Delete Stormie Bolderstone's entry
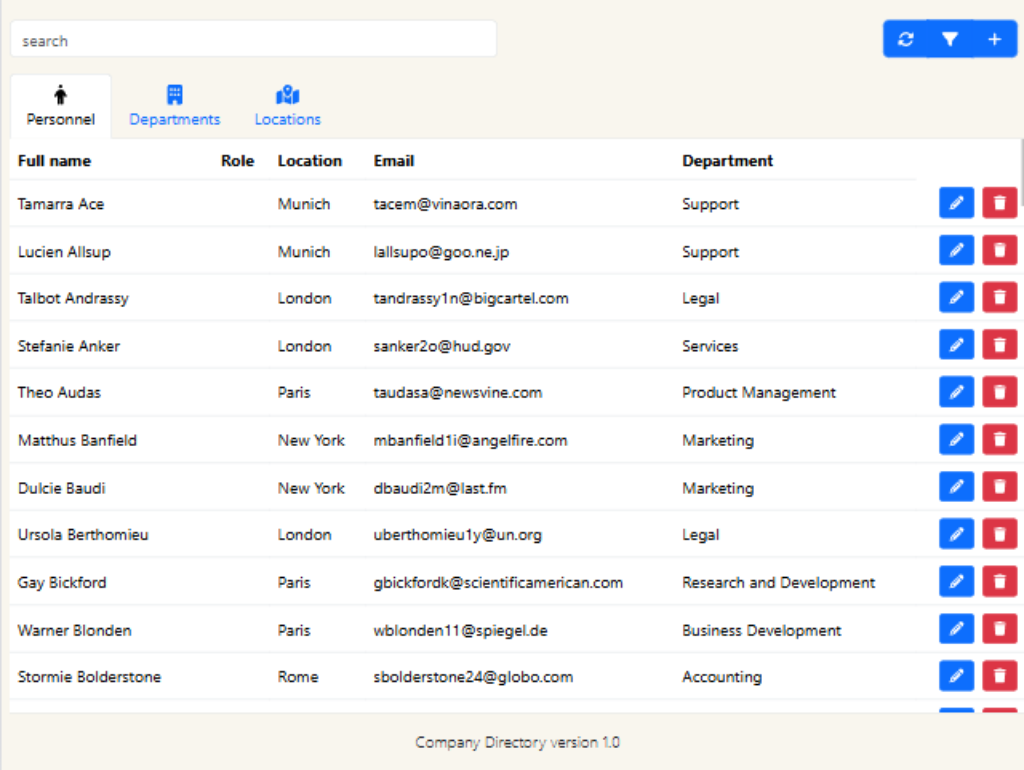 point(999,676)
